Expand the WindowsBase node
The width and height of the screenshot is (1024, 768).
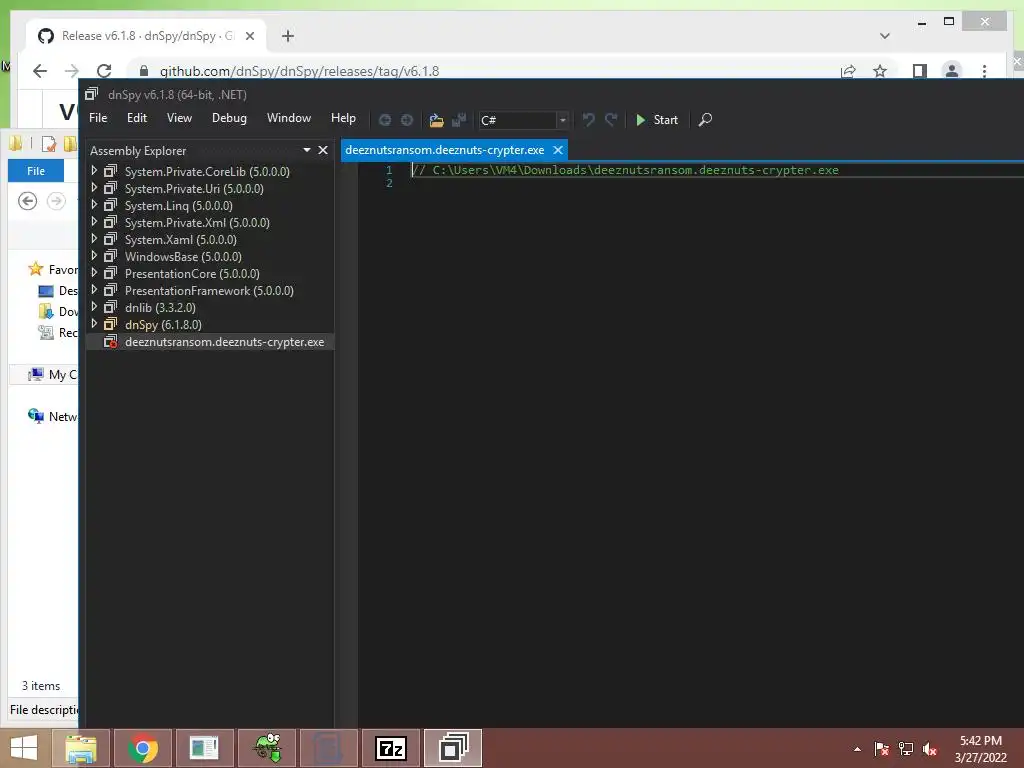pyautogui.click(x=94, y=256)
